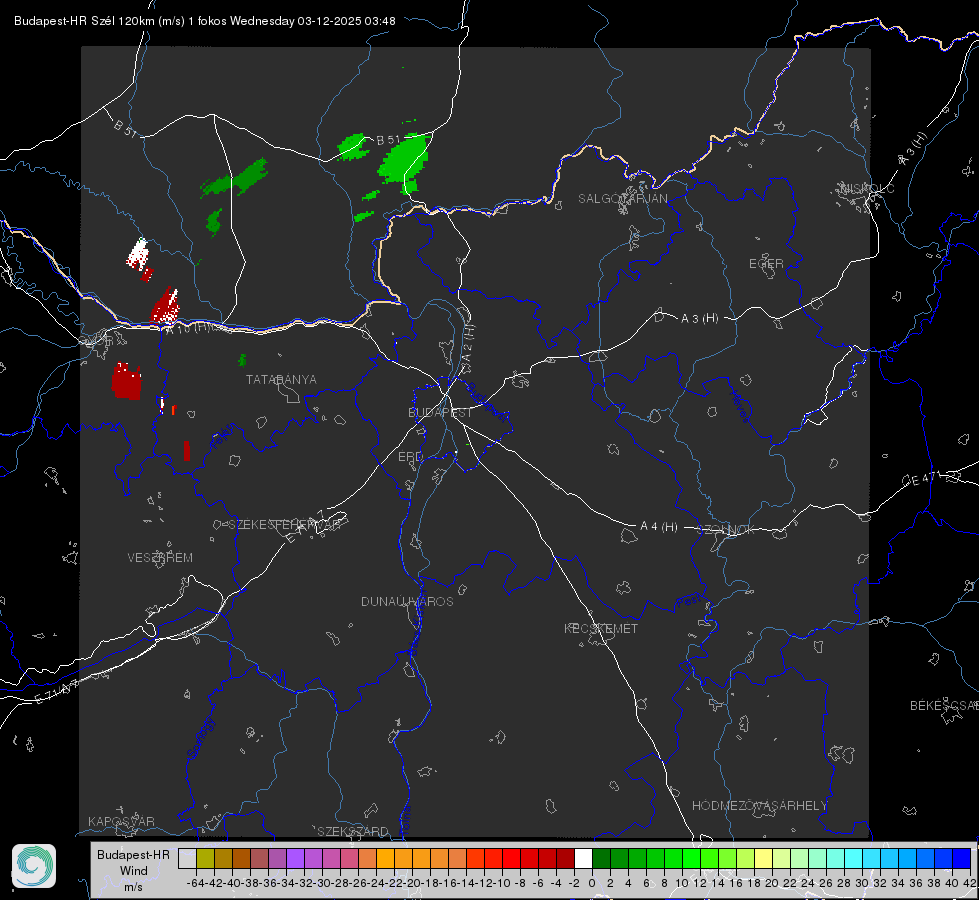Click the HODMEZOVASARHELY city label
Screen dimensions: 979x900
tap(759, 806)
